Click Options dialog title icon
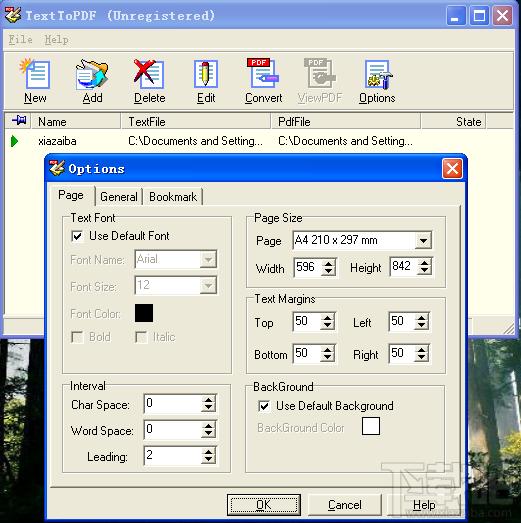This screenshot has width=521, height=523. pyautogui.click(x=57, y=168)
